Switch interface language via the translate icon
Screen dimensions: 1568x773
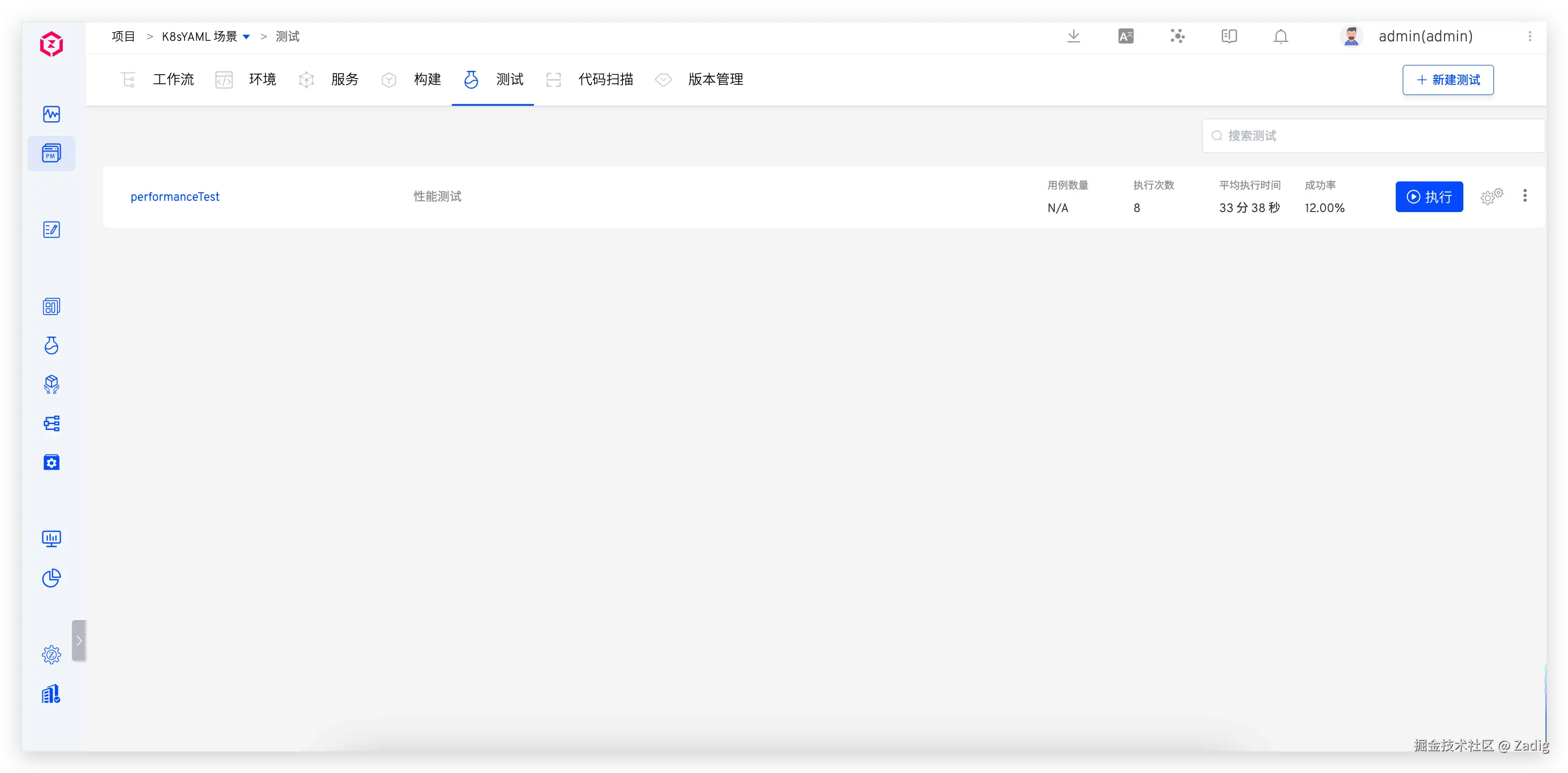pyautogui.click(x=1125, y=37)
